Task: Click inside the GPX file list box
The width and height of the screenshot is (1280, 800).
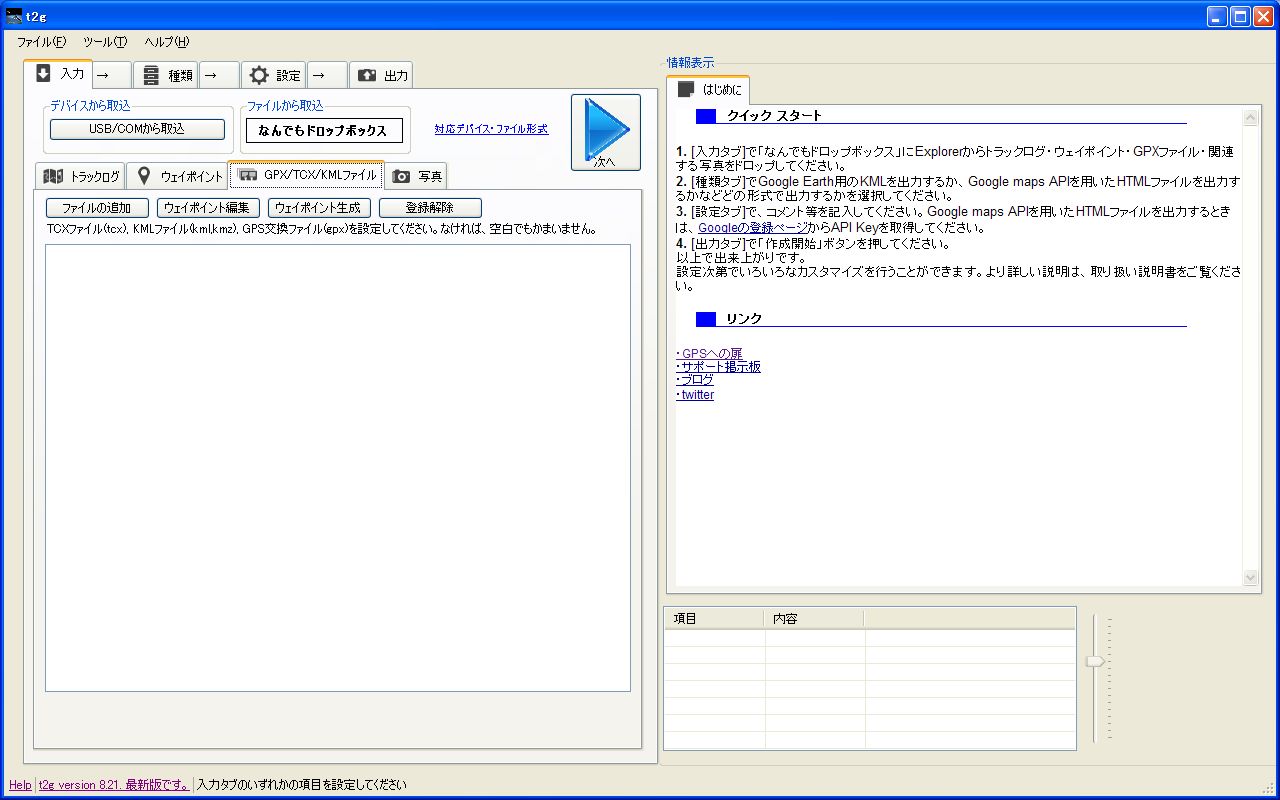Action: coord(338,468)
